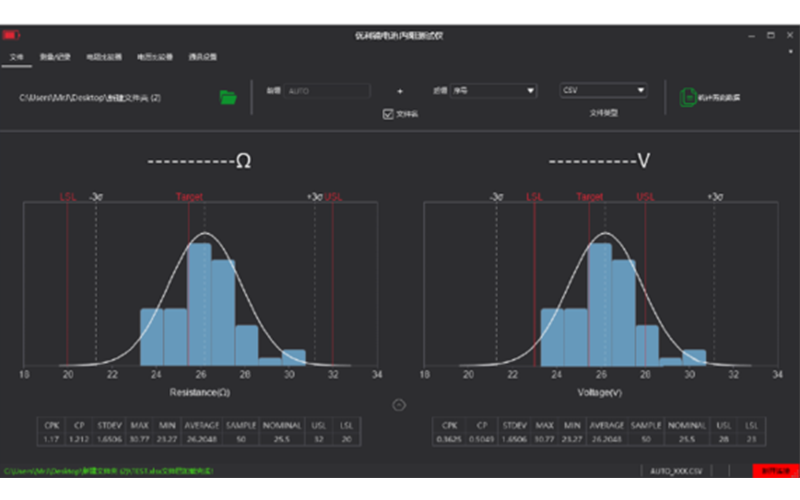
Task: Click inside the AUTO name input field
Action: pyautogui.click(x=327, y=91)
